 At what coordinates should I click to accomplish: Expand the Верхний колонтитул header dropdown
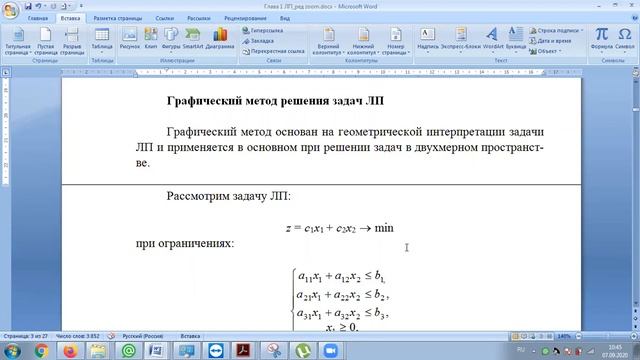[329, 41]
